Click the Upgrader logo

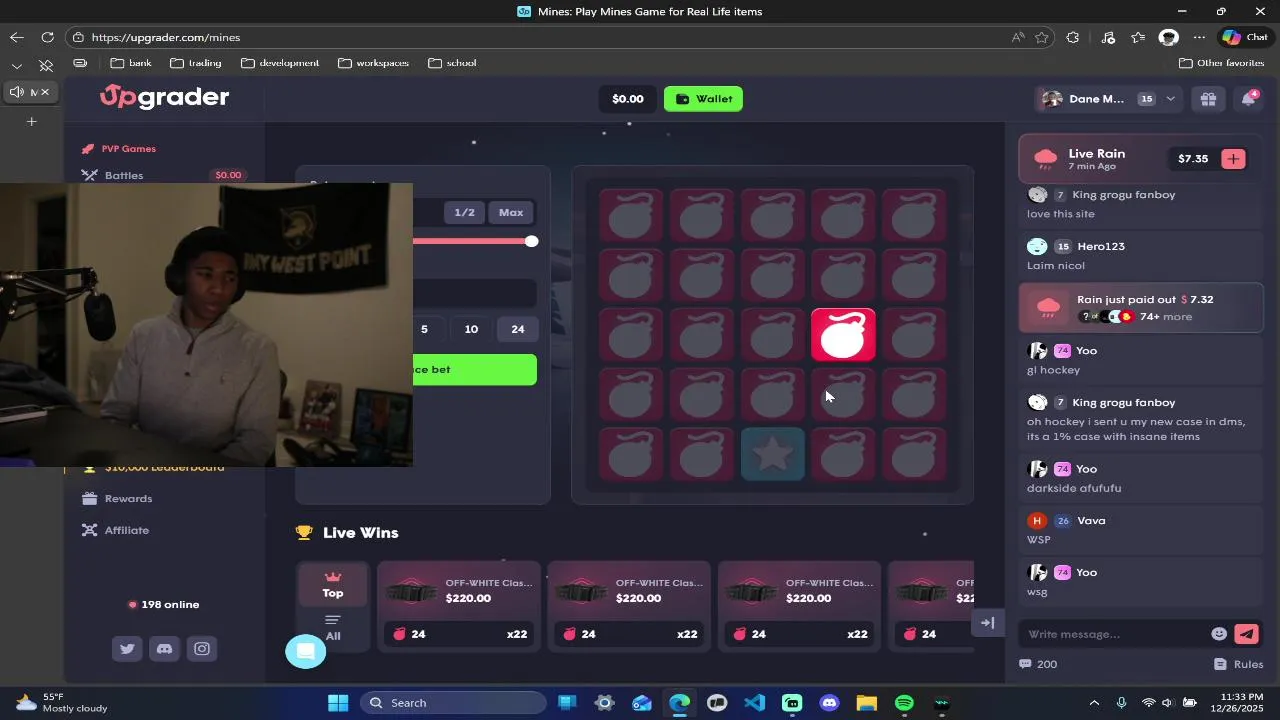(x=165, y=97)
